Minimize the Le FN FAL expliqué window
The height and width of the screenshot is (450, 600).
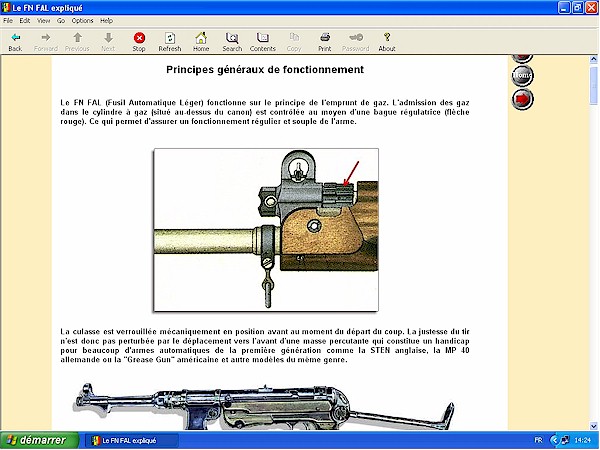[x=564, y=8]
